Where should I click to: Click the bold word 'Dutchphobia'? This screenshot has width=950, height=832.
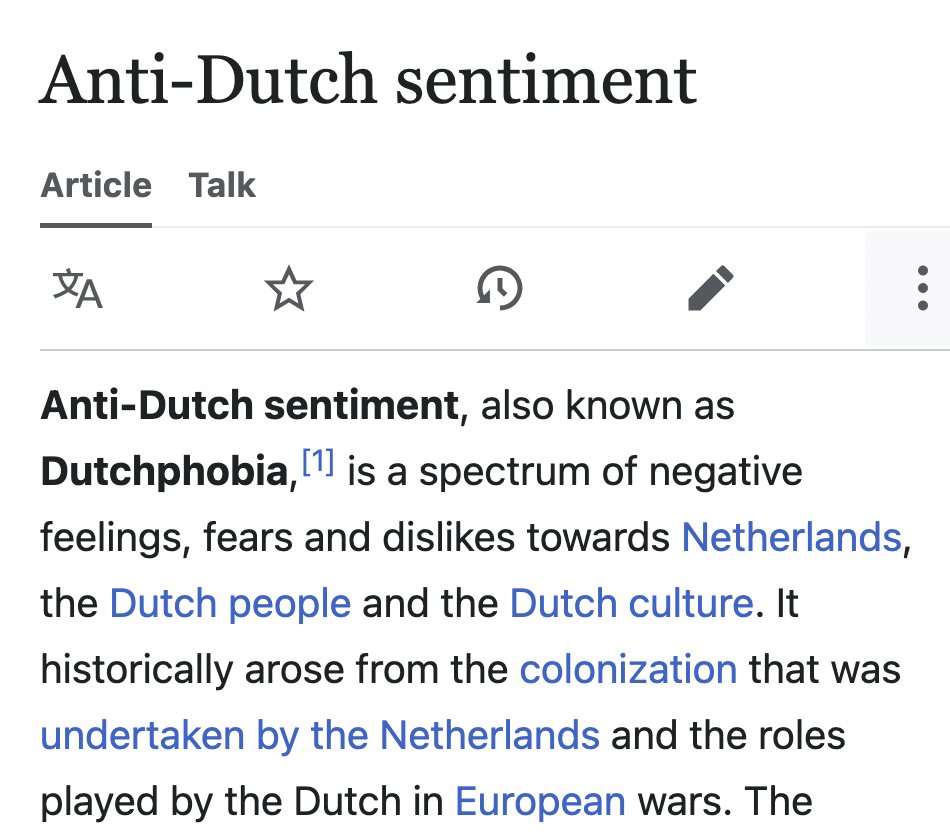point(164,473)
